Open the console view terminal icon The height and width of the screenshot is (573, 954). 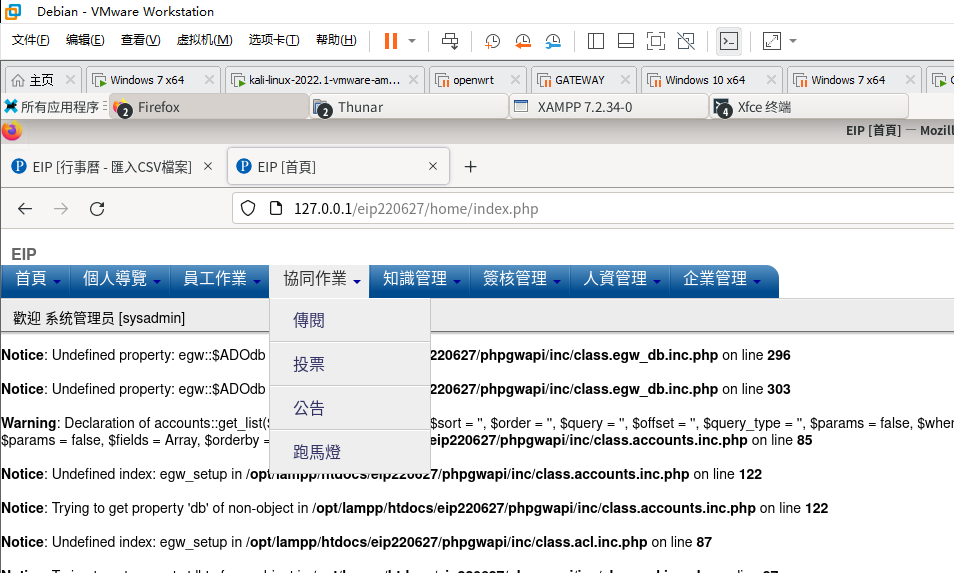pyautogui.click(x=729, y=41)
